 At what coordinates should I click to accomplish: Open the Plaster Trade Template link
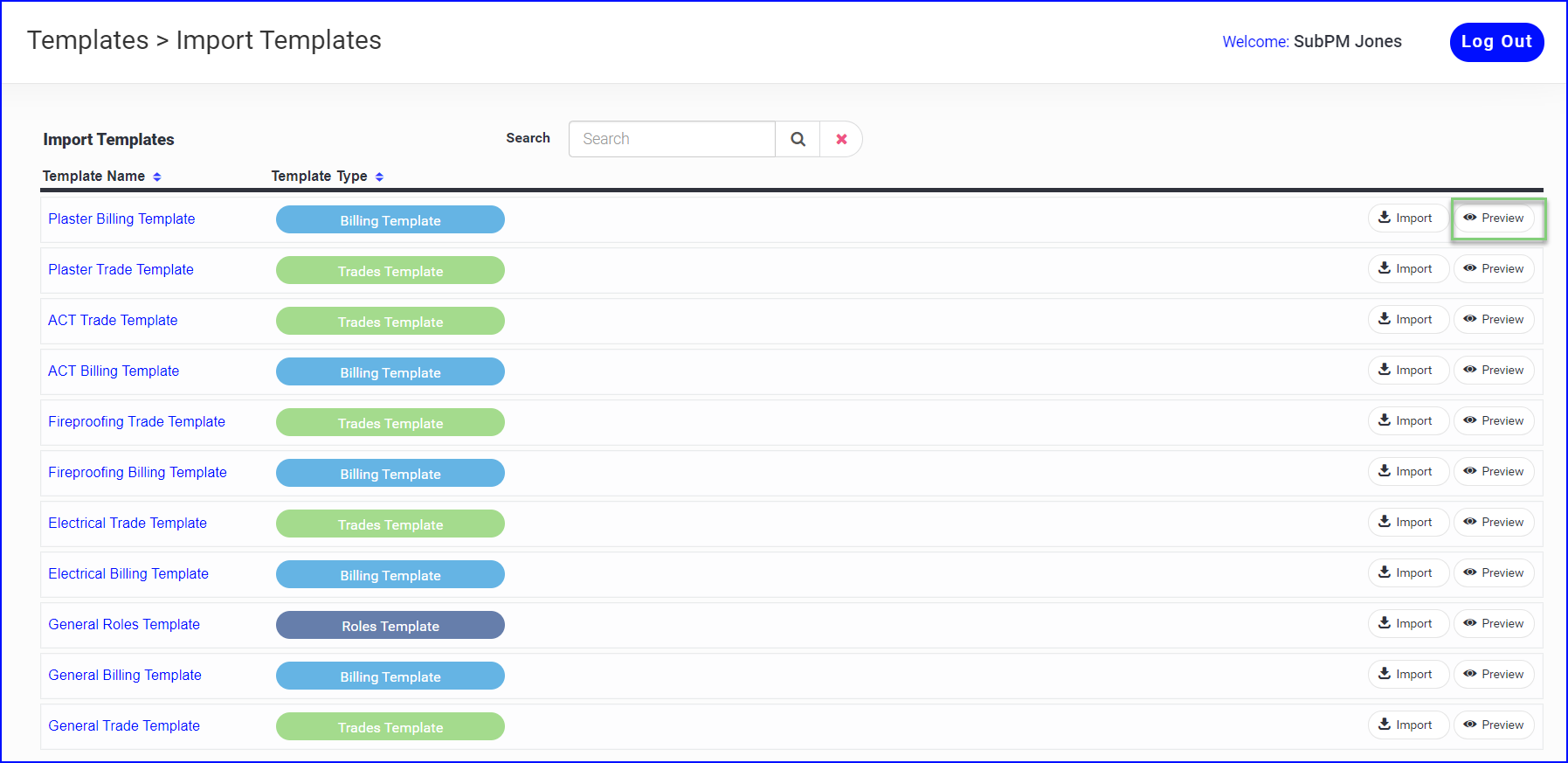coord(121,270)
